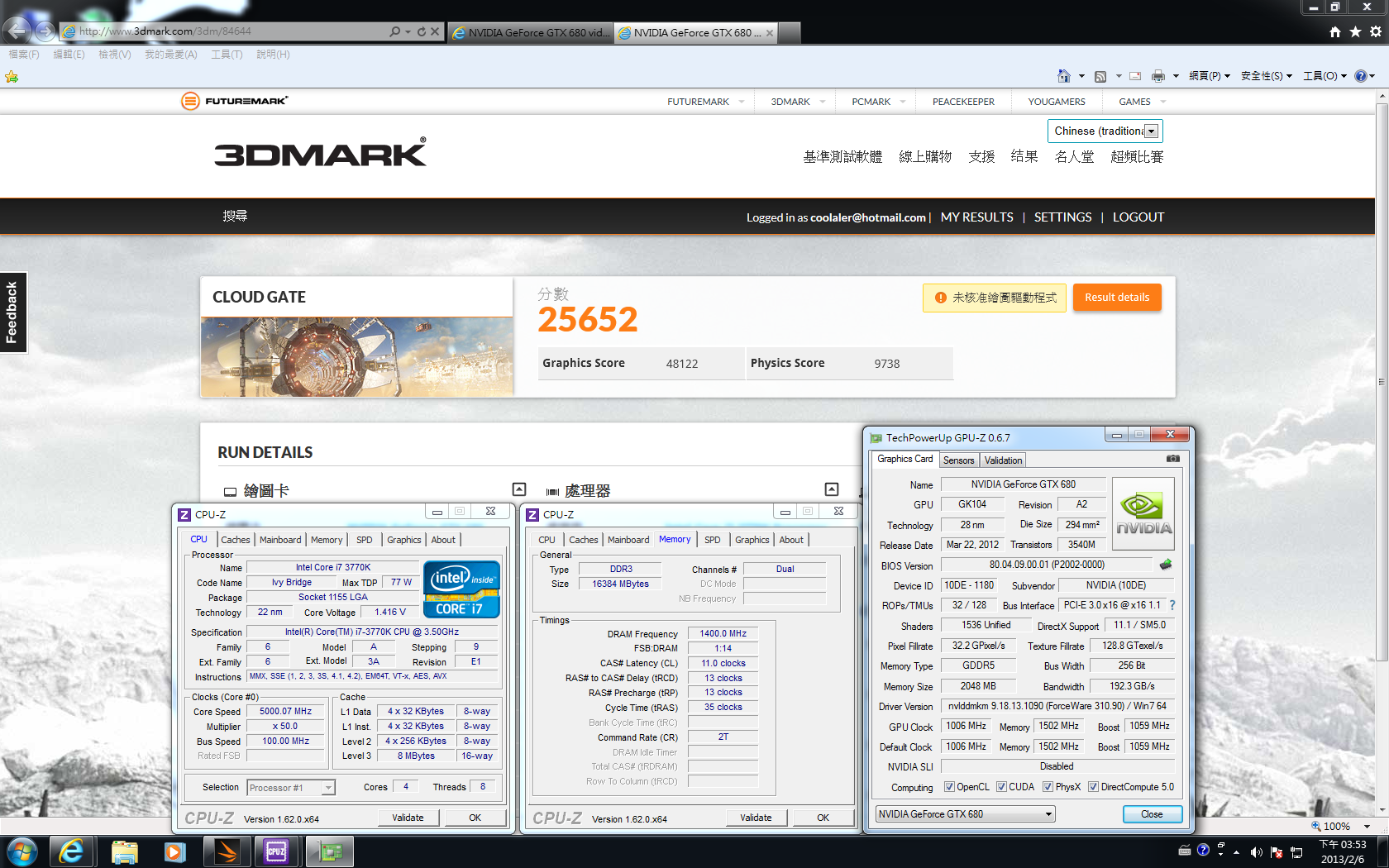
Task: Expand the GAMES nav menu arrow
Action: 1163,102
